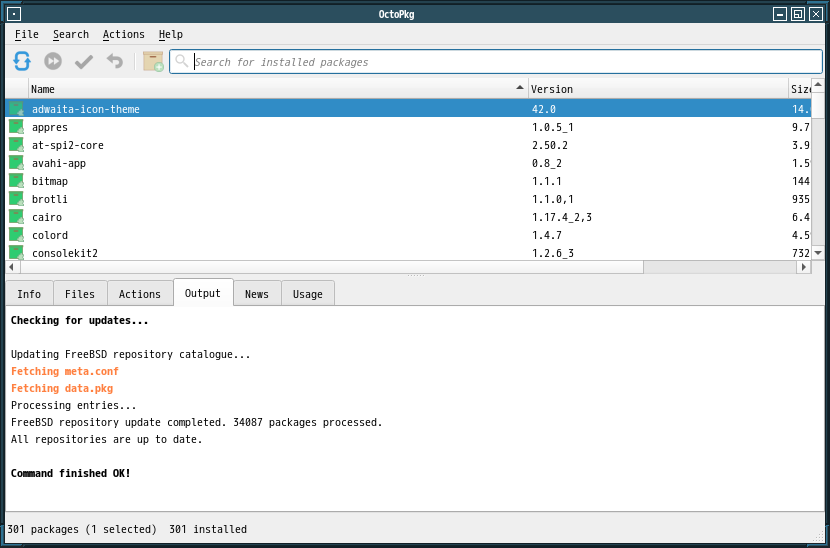Open the File menu
The height and width of the screenshot is (548, 830).
(x=26, y=34)
